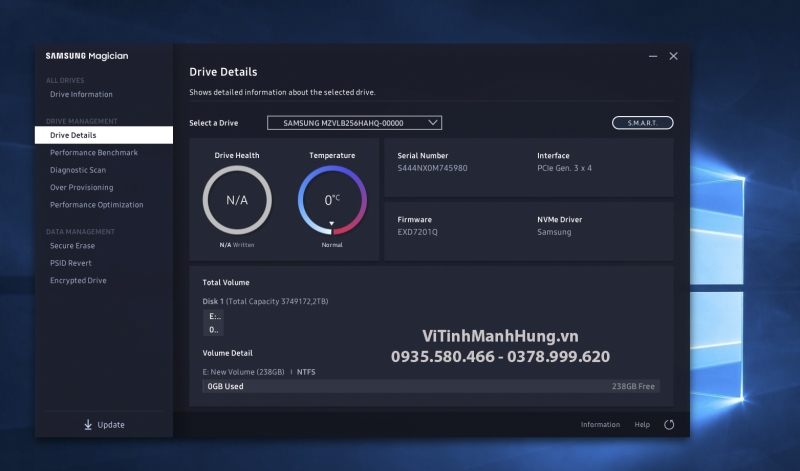Screen dimensions: 800x471
Task: Click the NTFS file system label
Action: pos(306,372)
